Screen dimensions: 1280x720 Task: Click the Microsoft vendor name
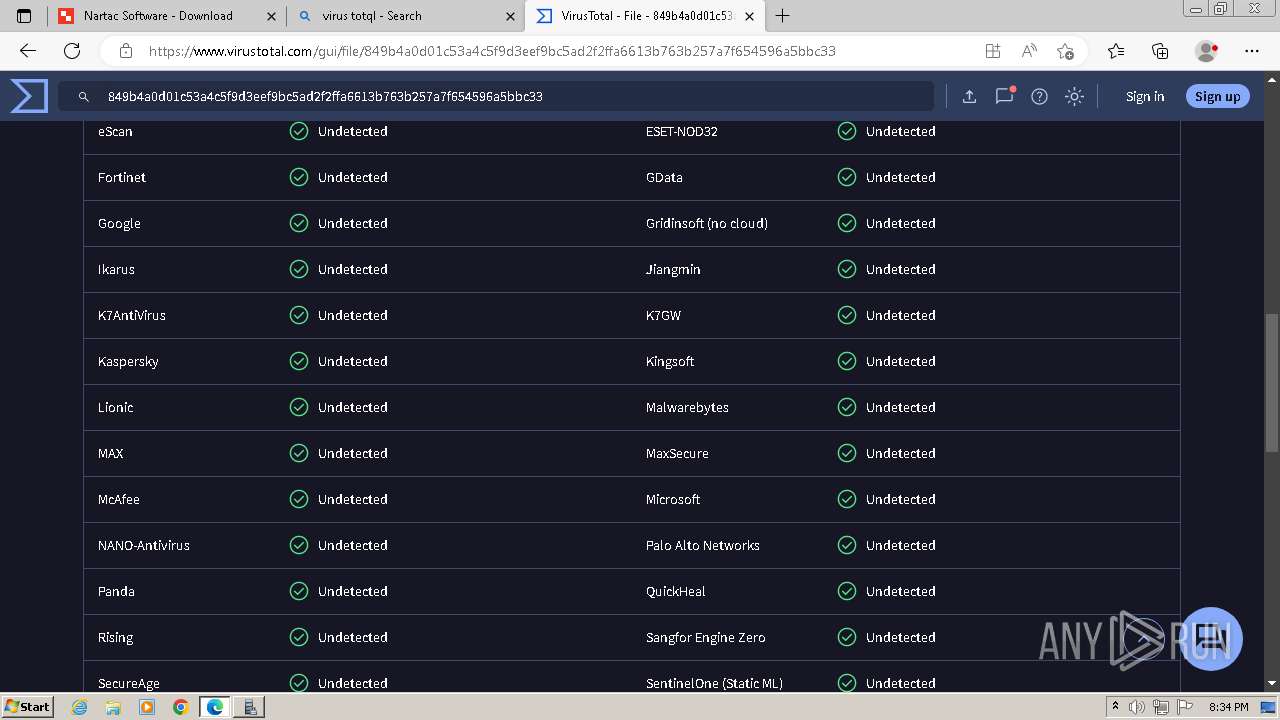pyautogui.click(x=673, y=499)
